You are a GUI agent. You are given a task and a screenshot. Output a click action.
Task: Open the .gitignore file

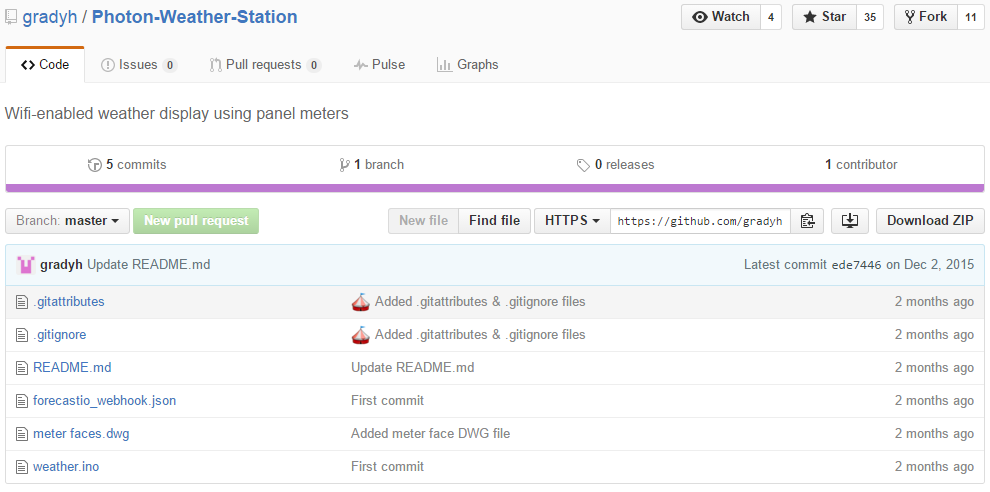59,335
